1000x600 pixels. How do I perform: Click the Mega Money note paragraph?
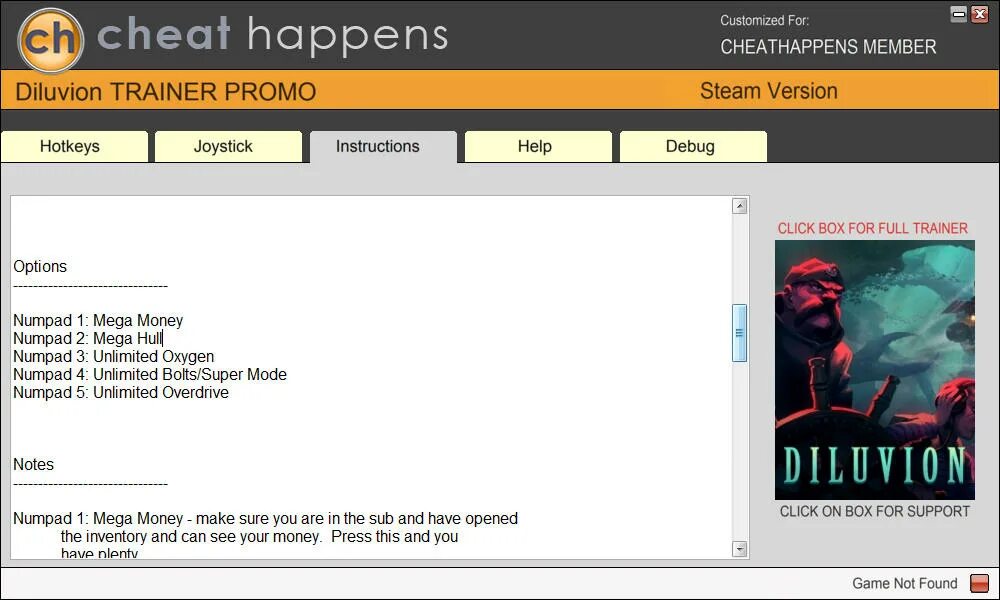[265, 536]
